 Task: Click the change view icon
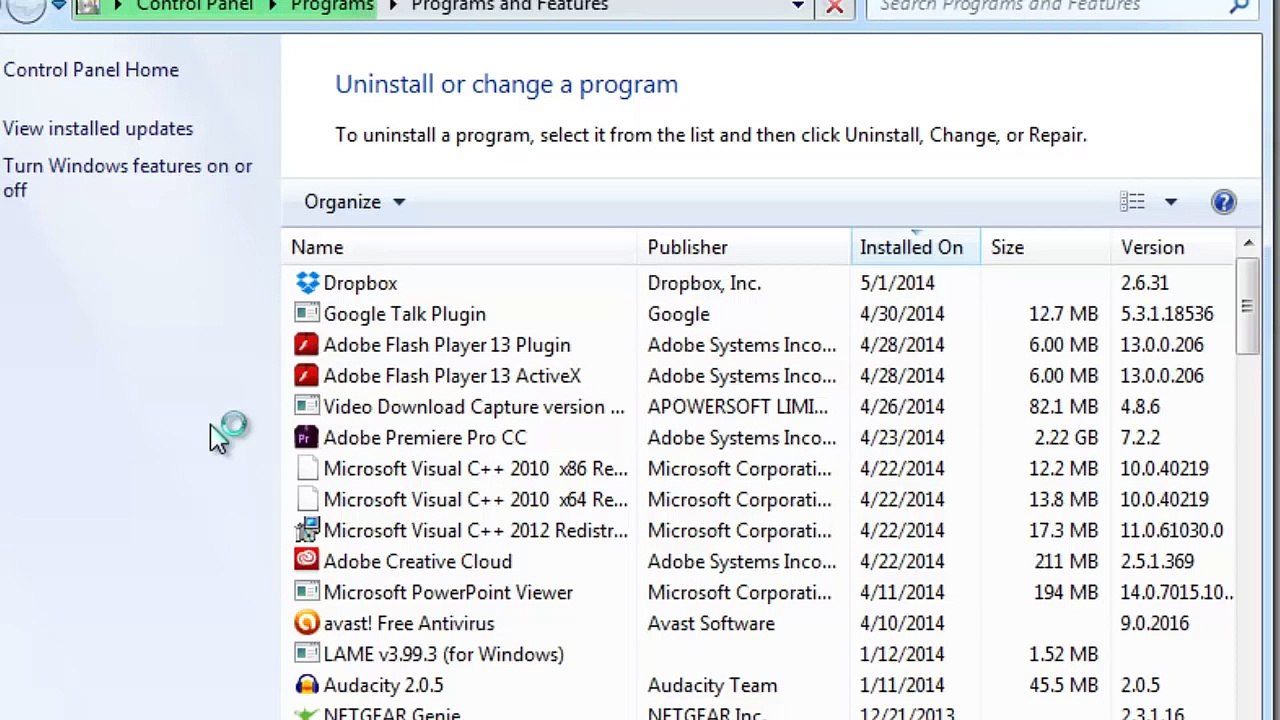1132,202
